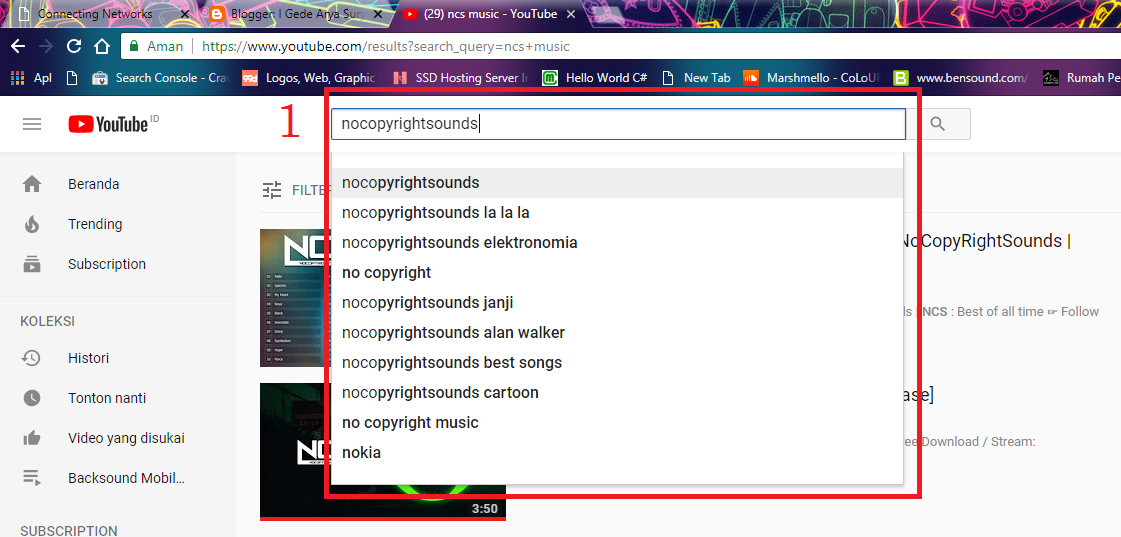Go to the browser home page icon
The height and width of the screenshot is (537, 1121).
click(x=102, y=46)
